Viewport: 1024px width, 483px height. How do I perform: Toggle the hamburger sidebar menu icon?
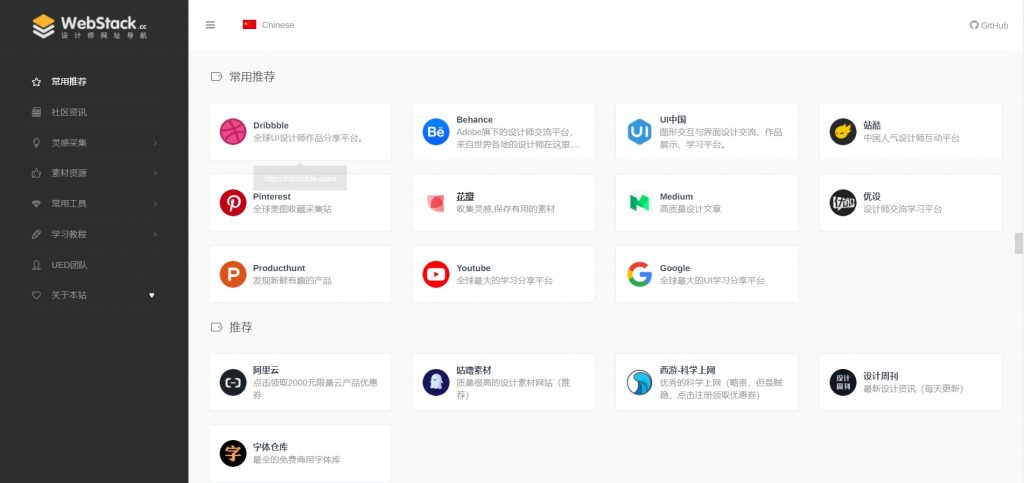coord(210,25)
